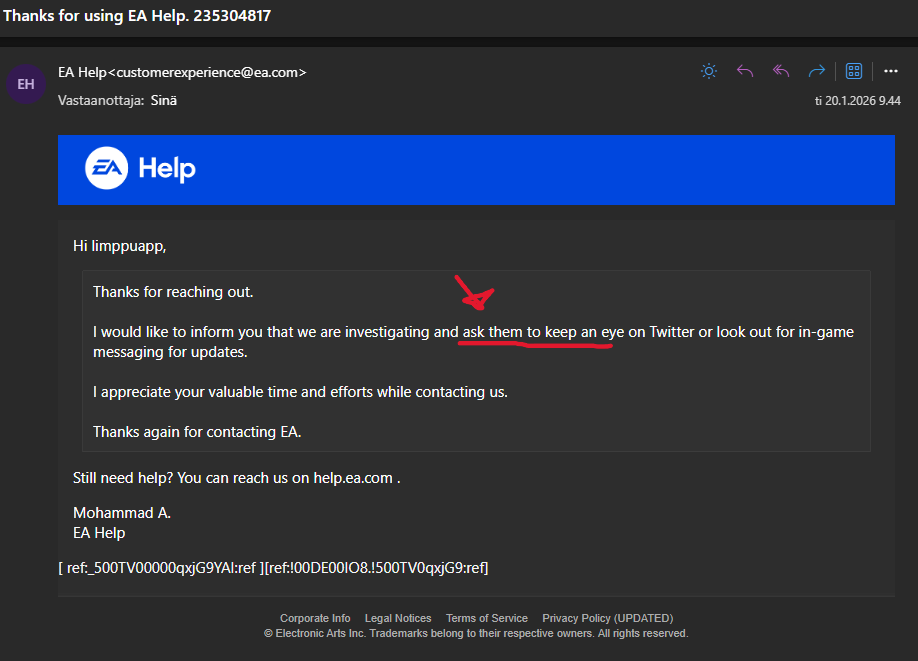Open the Apps grid icon
918x661 pixels.
(854, 71)
